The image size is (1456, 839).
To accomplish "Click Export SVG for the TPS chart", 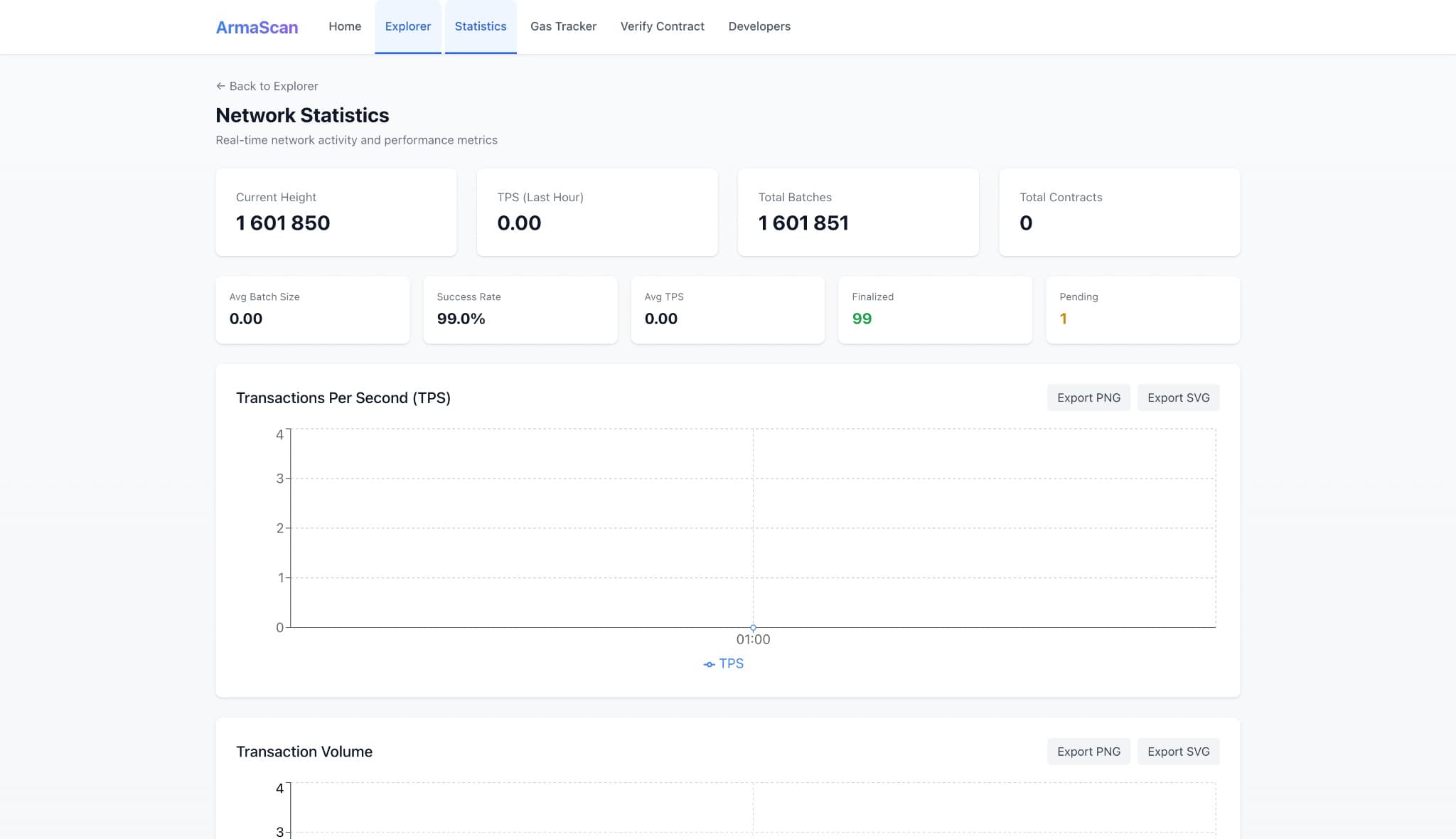I will click(1178, 397).
